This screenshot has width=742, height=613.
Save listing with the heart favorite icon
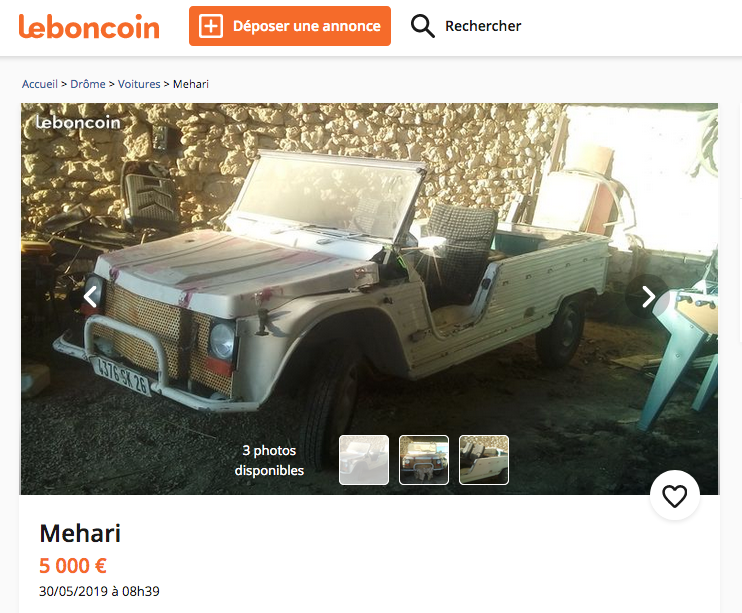click(x=674, y=496)
